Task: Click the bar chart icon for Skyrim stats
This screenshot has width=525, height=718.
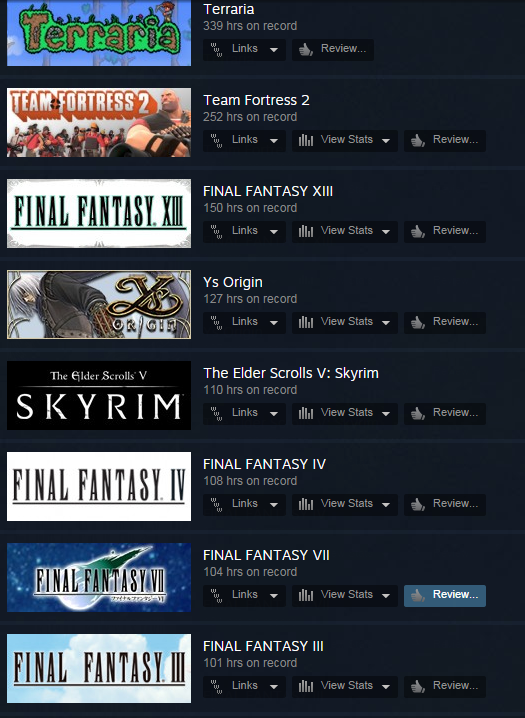Action: (306, 413)
